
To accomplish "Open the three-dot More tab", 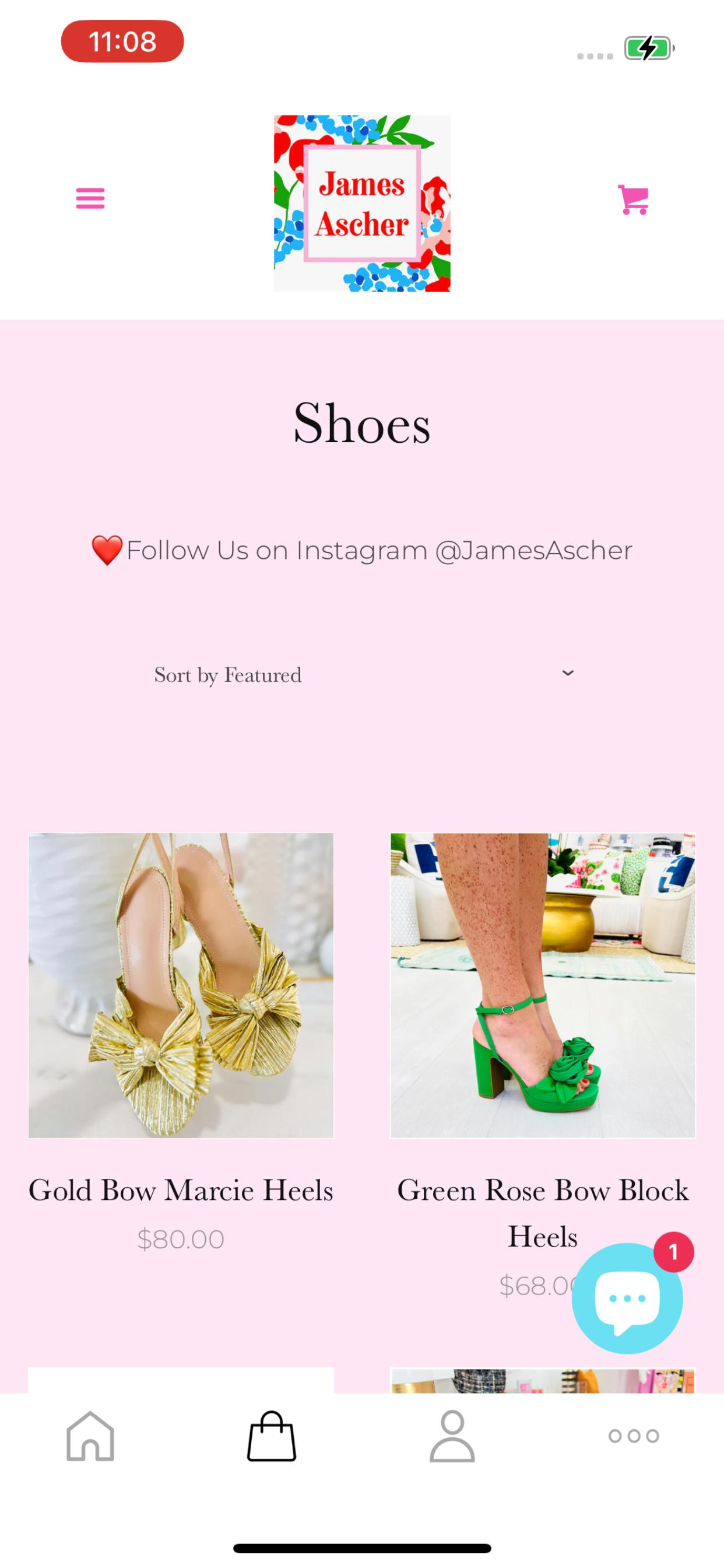I will click(633, 1436).
